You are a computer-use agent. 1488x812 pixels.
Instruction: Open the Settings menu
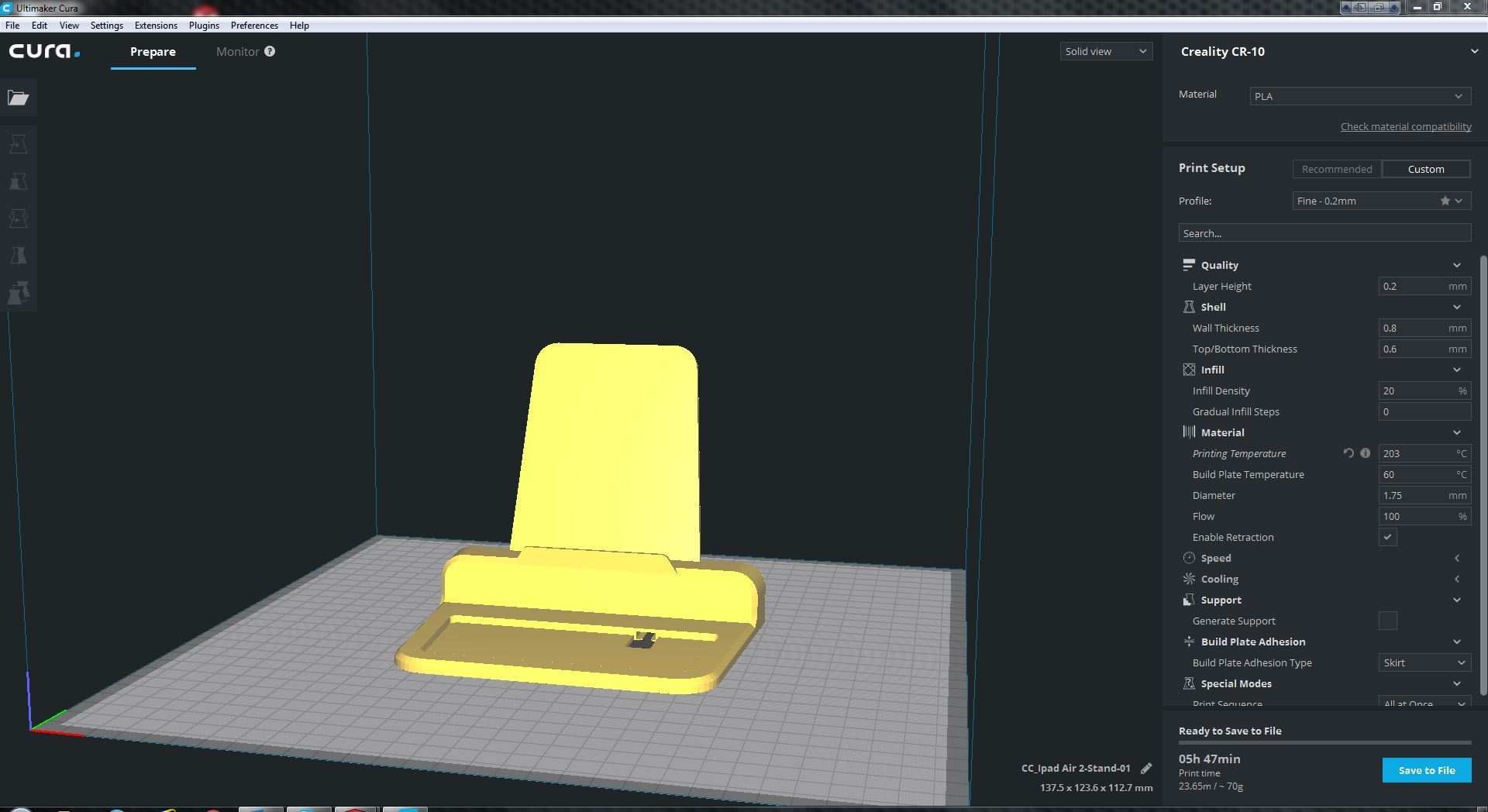tap(107, 26)
